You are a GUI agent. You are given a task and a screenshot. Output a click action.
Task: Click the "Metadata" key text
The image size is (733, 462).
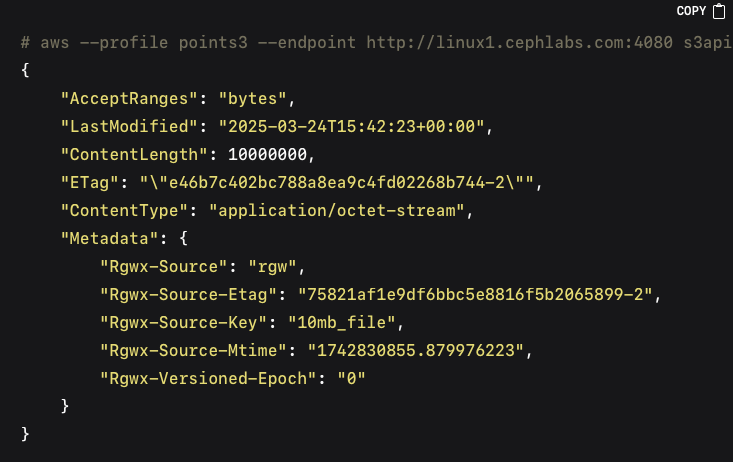110,238
